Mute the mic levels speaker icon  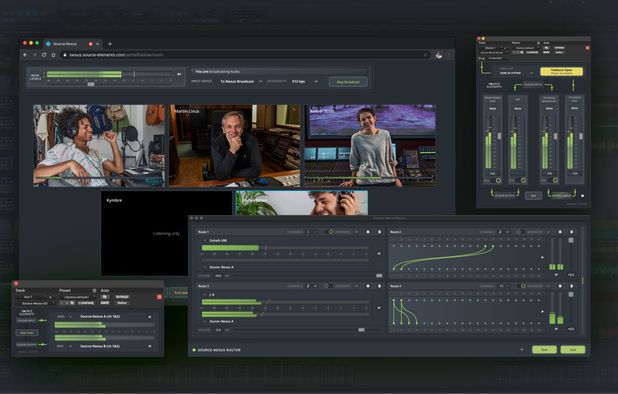pos(179,74)
